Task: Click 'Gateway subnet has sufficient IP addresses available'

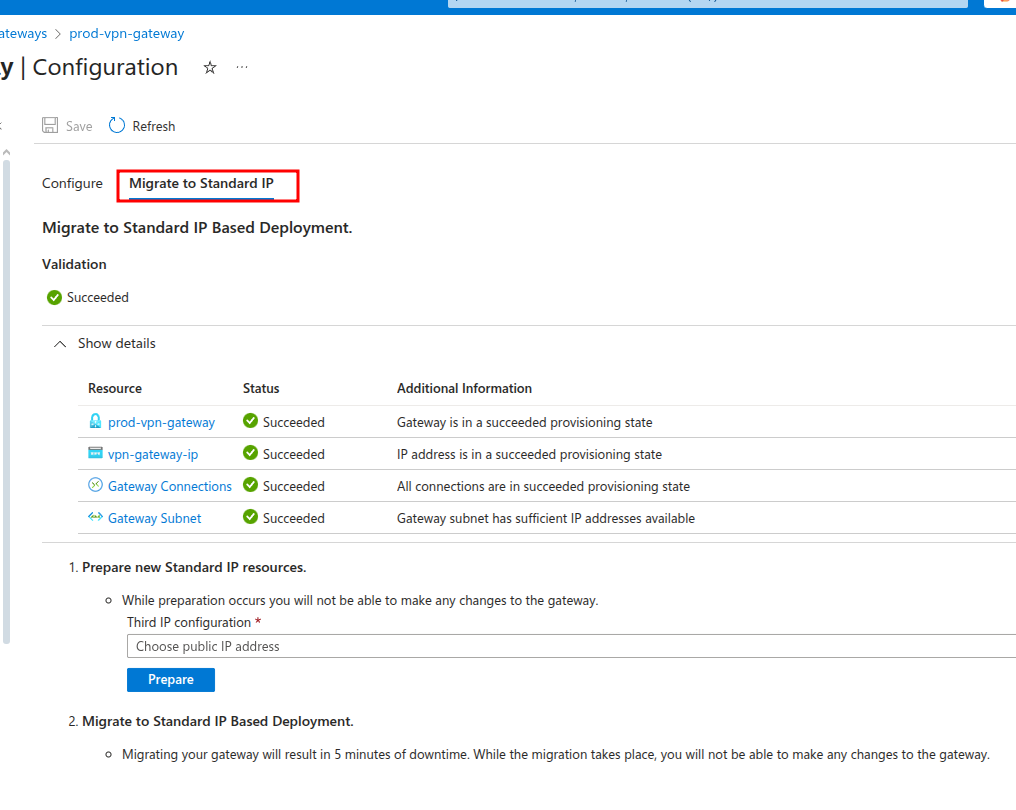Action: (x=546, y=518)
